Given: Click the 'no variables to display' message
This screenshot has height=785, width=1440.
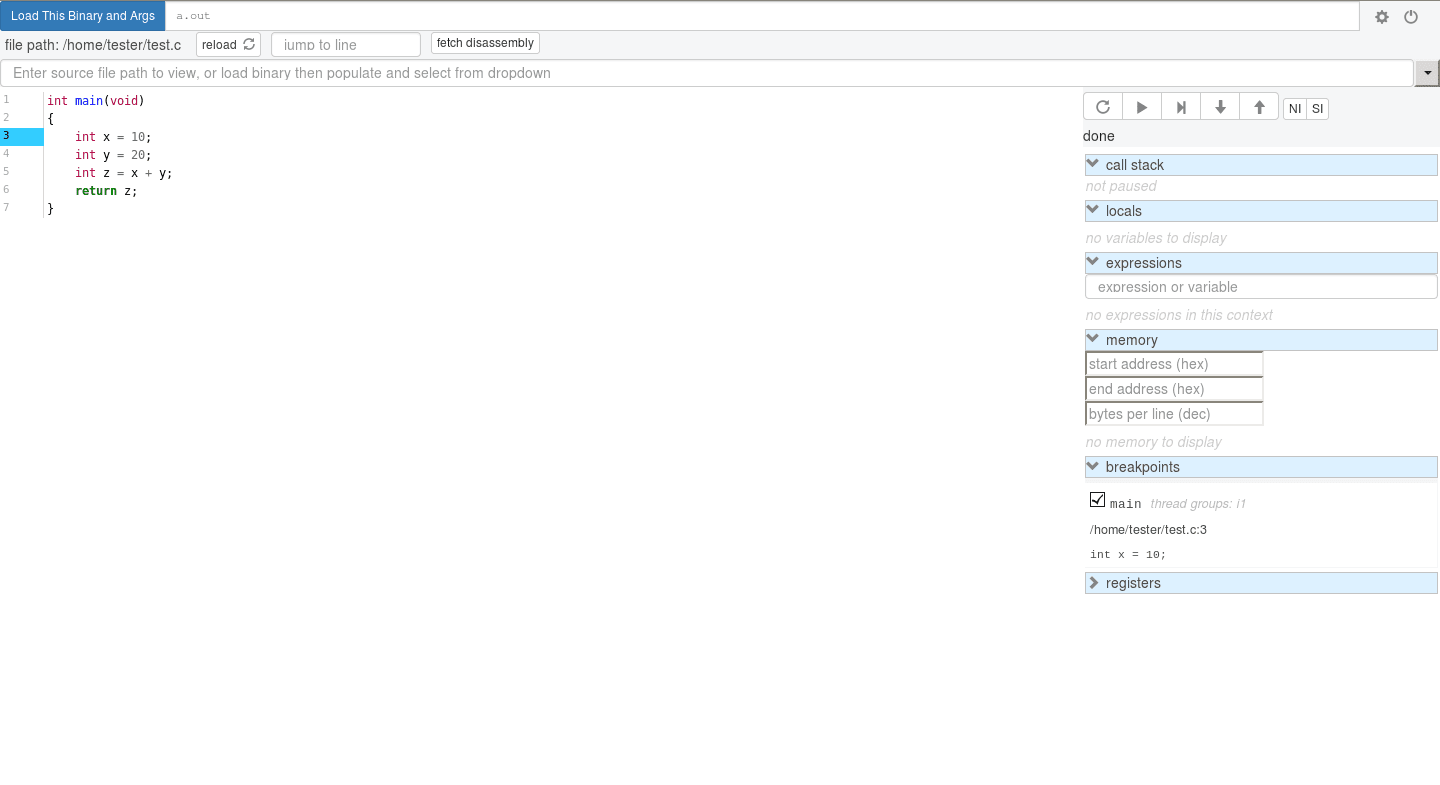Looking at the screenshot, I should click(1156, 238).
